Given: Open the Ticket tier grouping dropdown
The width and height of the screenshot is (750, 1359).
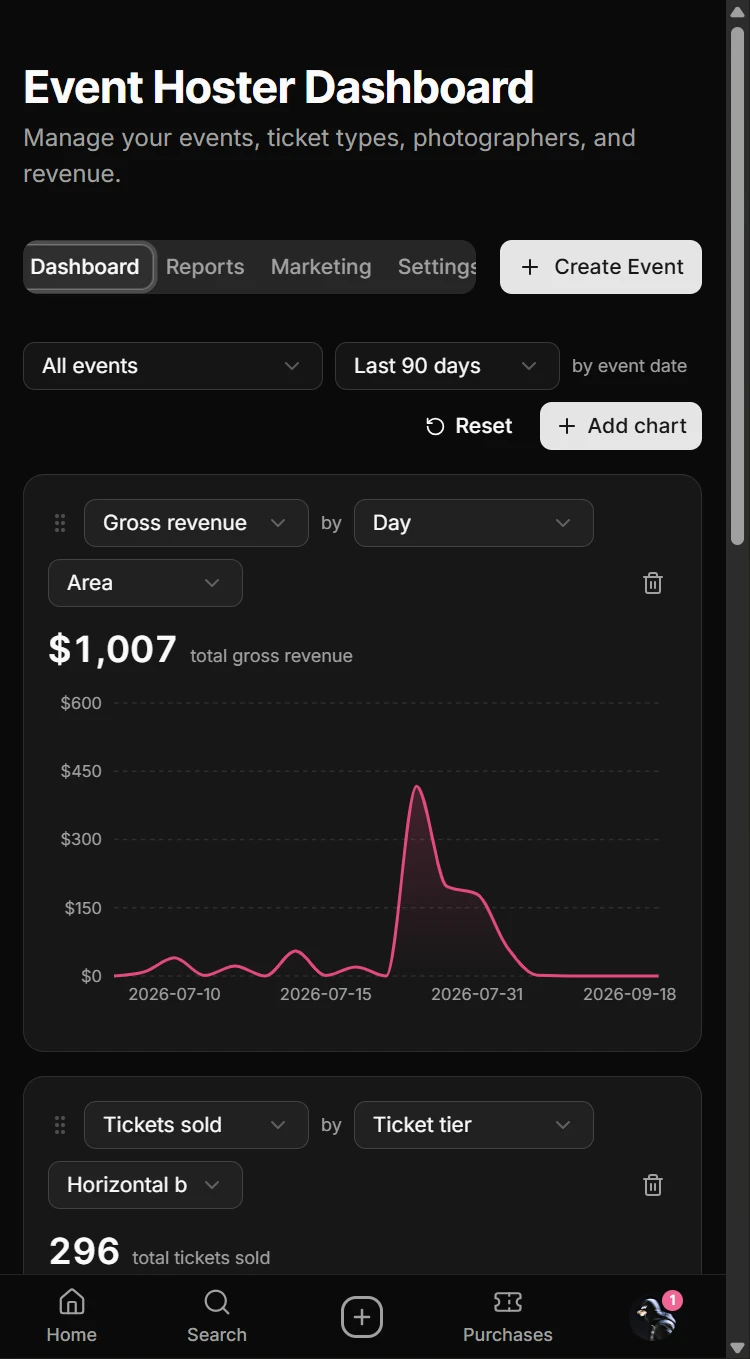Looking at the screenshot, I should [474, 1125].
